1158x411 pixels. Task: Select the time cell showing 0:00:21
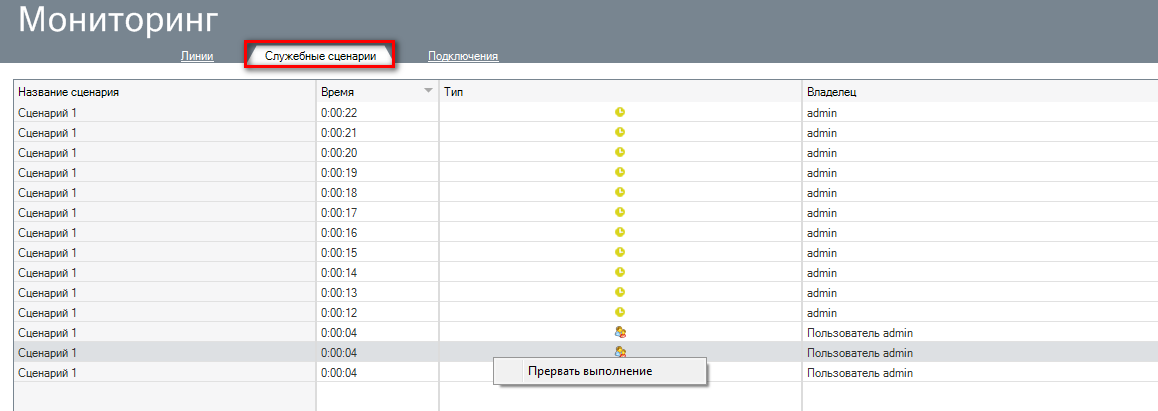click(x=339, y=133)
